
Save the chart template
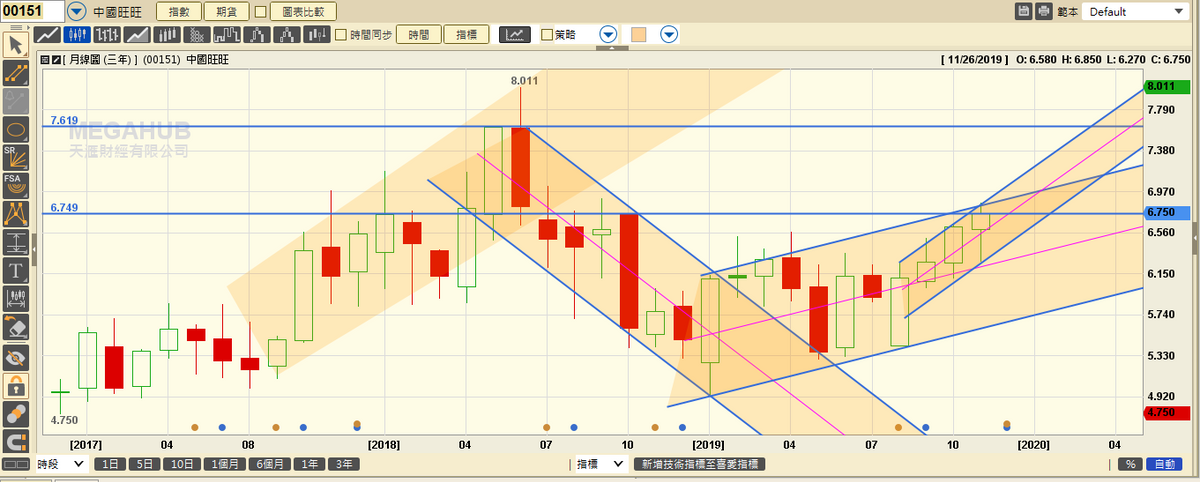click(x=1024, y=11)
